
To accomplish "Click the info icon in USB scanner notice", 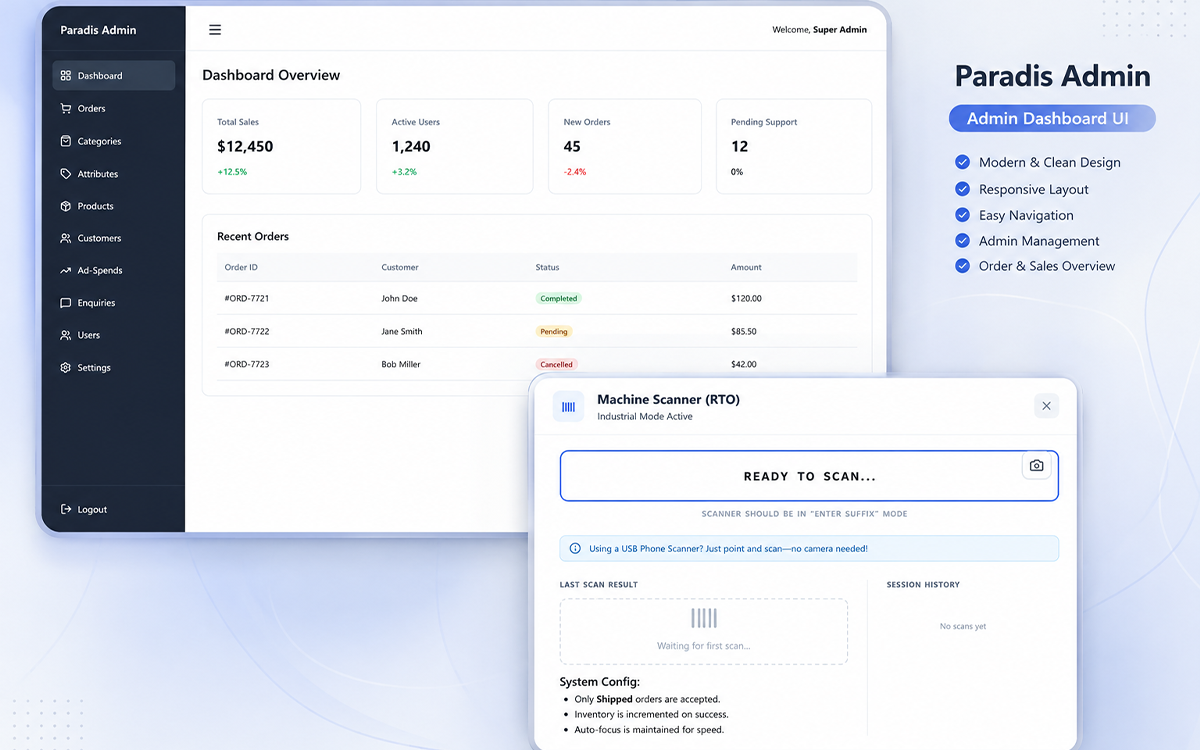I will click(575, 548).
